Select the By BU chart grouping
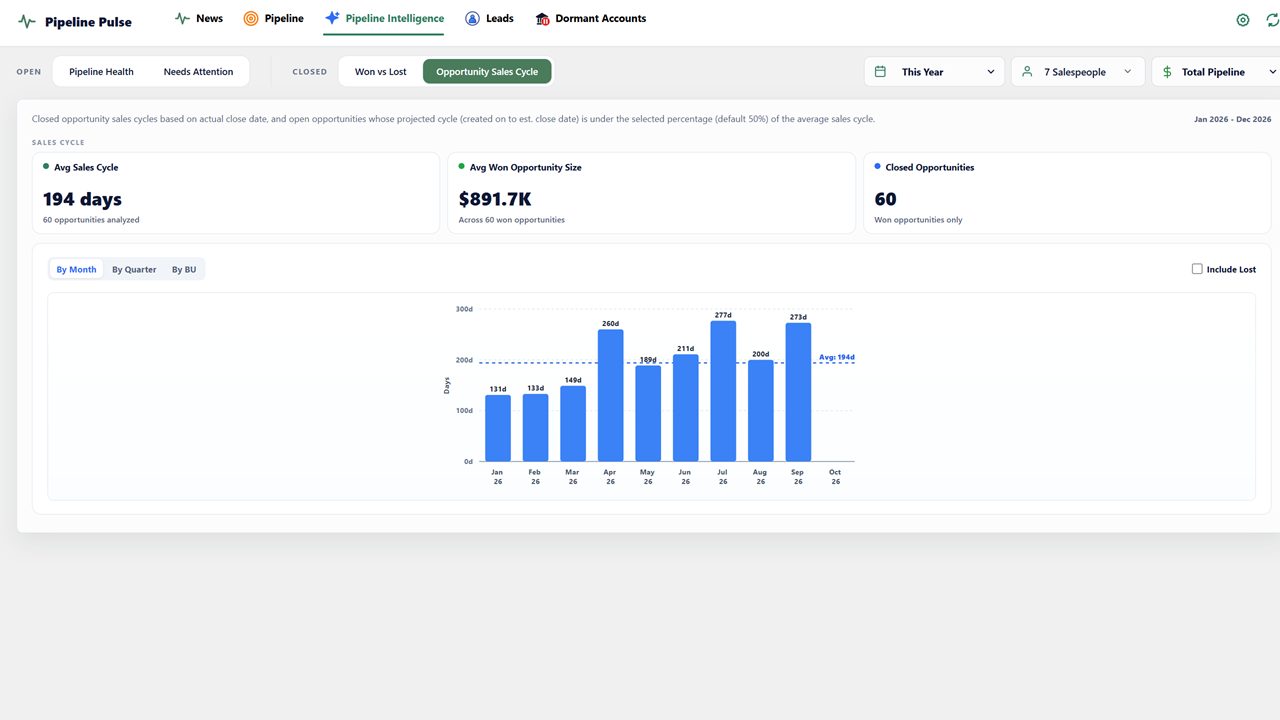1280x720 pixels. pyautogui.click(x=184, y=269)
